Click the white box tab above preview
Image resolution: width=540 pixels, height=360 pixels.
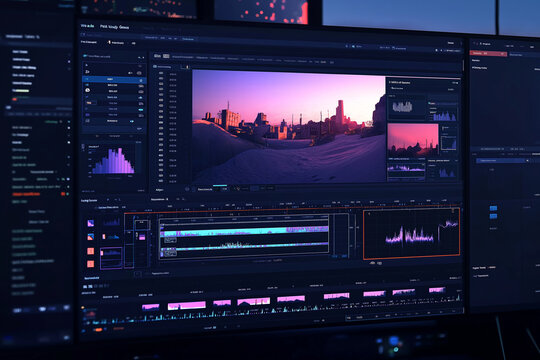point(166,56)
